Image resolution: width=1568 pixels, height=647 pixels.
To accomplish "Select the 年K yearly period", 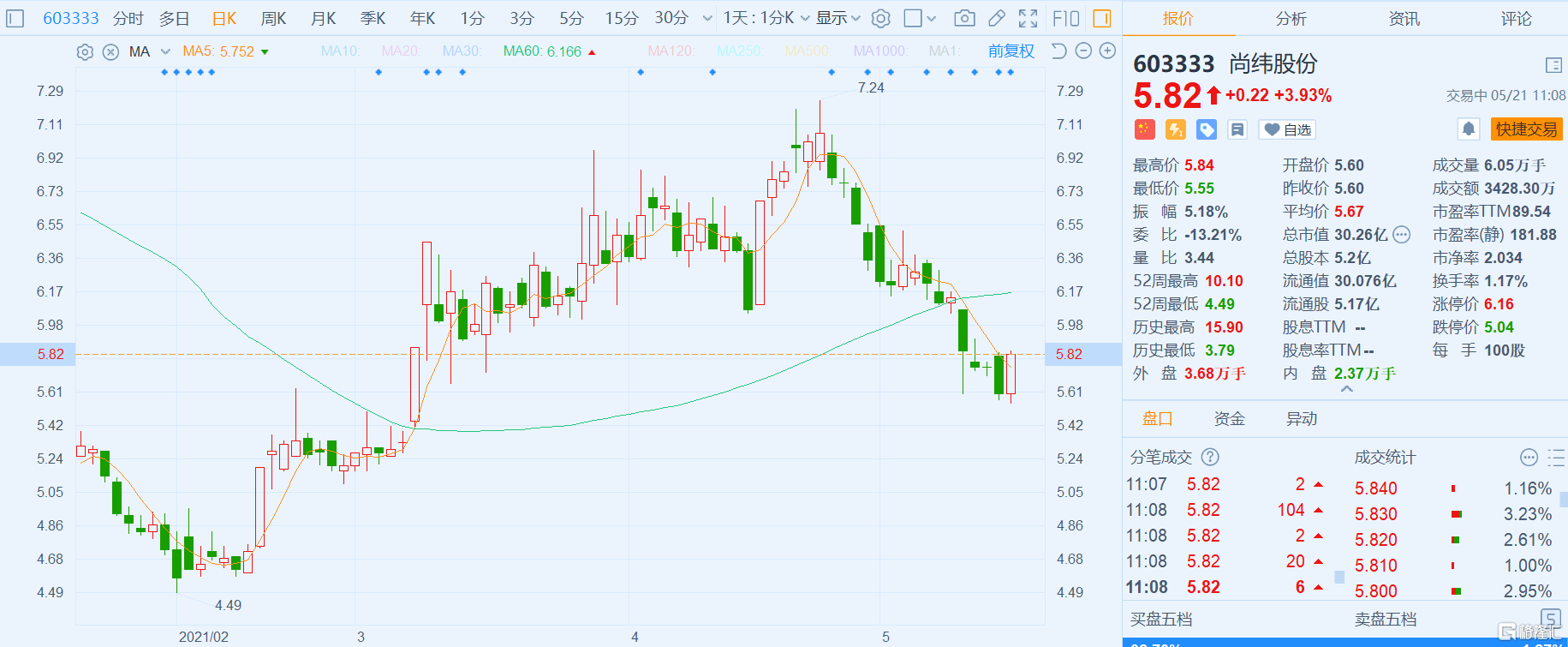I will [x=422, y=18].
